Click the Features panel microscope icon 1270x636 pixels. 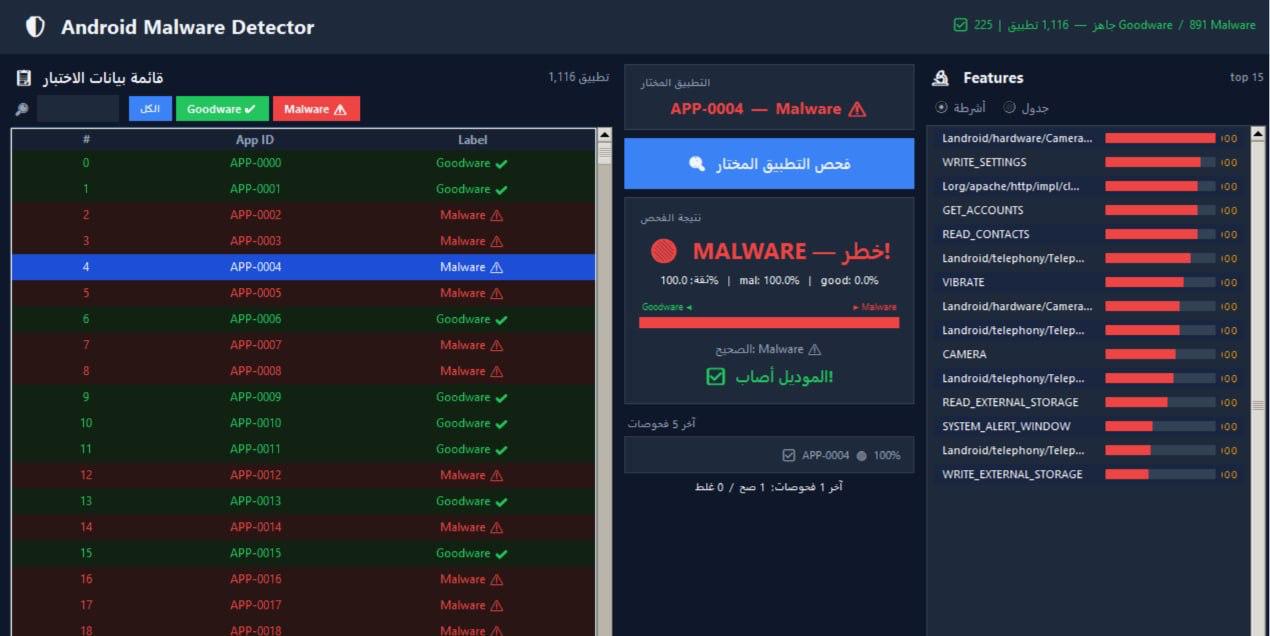coord(940,78)
